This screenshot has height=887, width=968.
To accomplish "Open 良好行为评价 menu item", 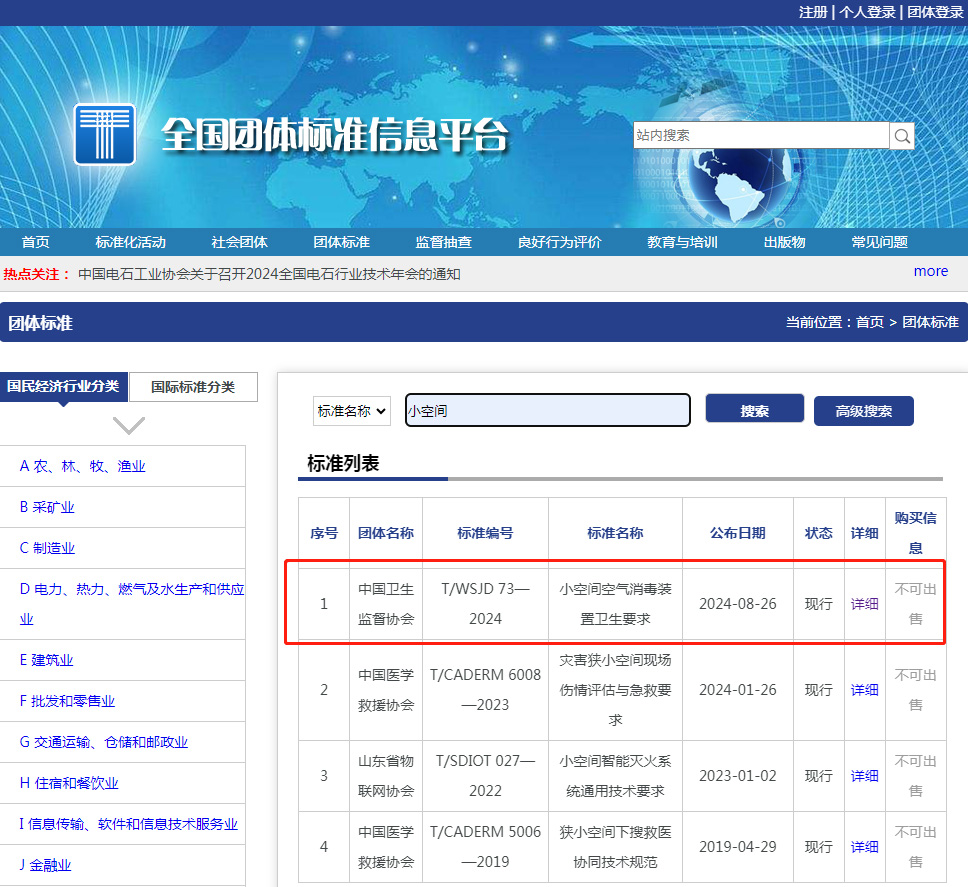I will pos(559,242).
